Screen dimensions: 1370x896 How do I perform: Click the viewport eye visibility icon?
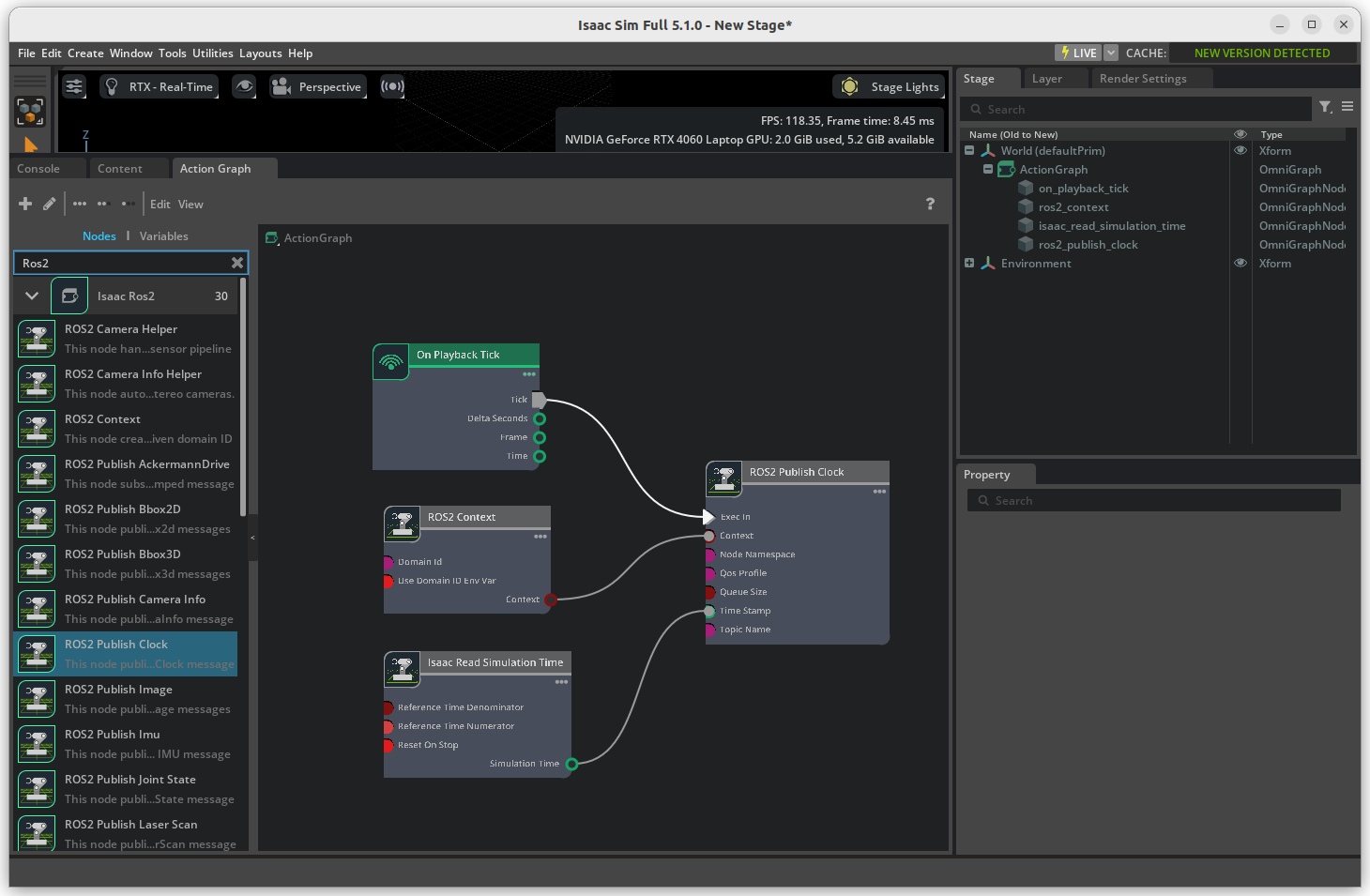244,87
